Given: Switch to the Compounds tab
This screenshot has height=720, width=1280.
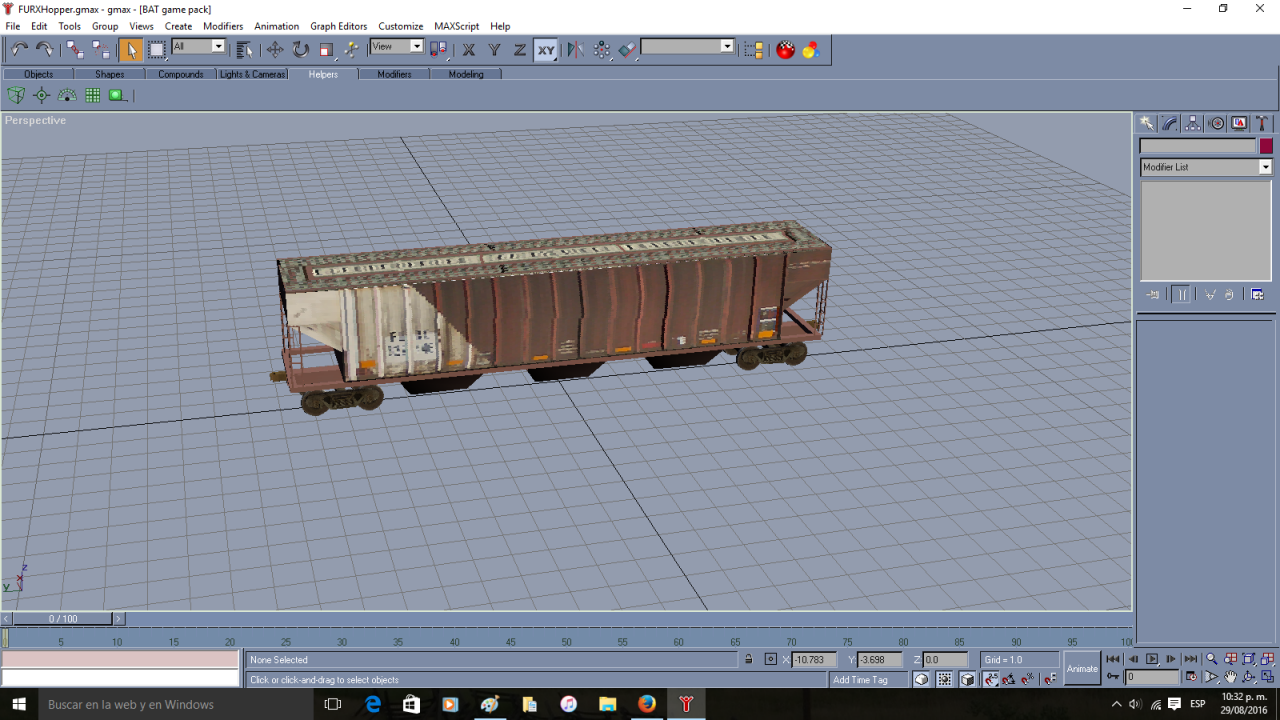Looking at the screenshot, I should click(x=181, y=74).
